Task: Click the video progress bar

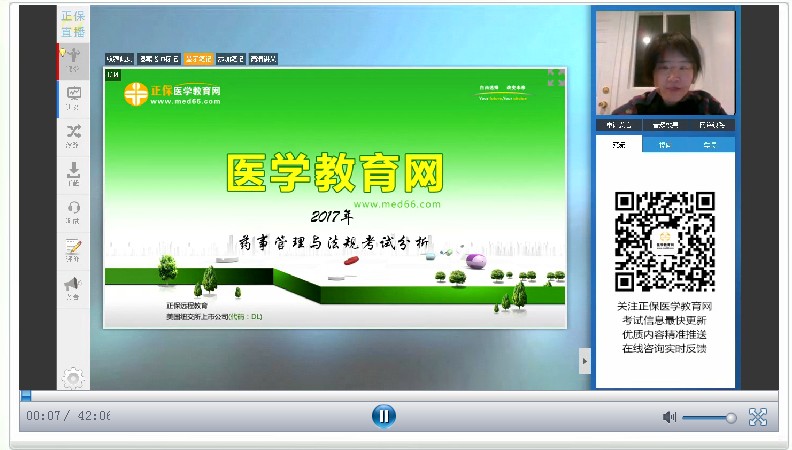Action: (x=400, y=396)
